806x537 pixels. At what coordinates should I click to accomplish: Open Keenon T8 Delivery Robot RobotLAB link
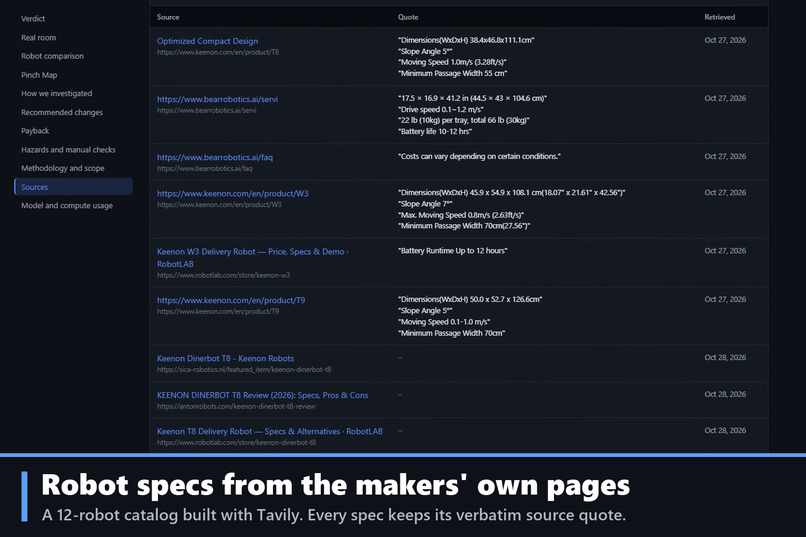270,431
